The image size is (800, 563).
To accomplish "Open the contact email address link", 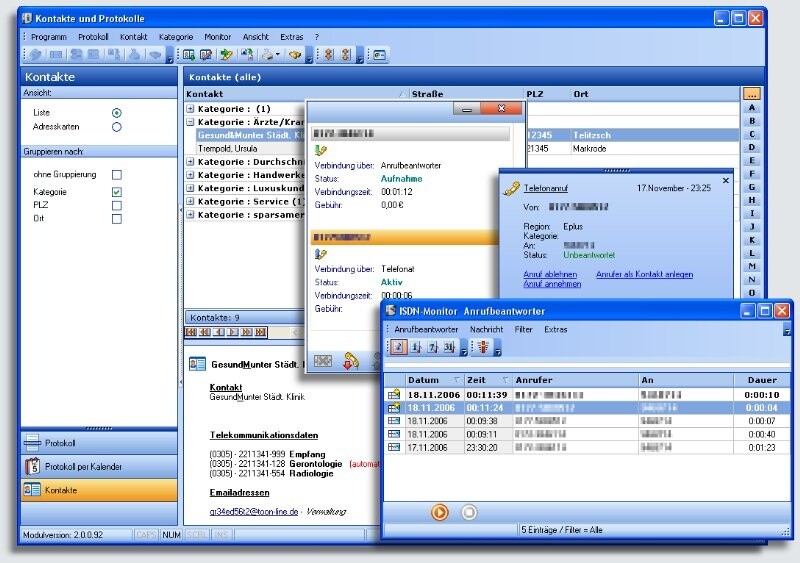I will pos(254,511).
